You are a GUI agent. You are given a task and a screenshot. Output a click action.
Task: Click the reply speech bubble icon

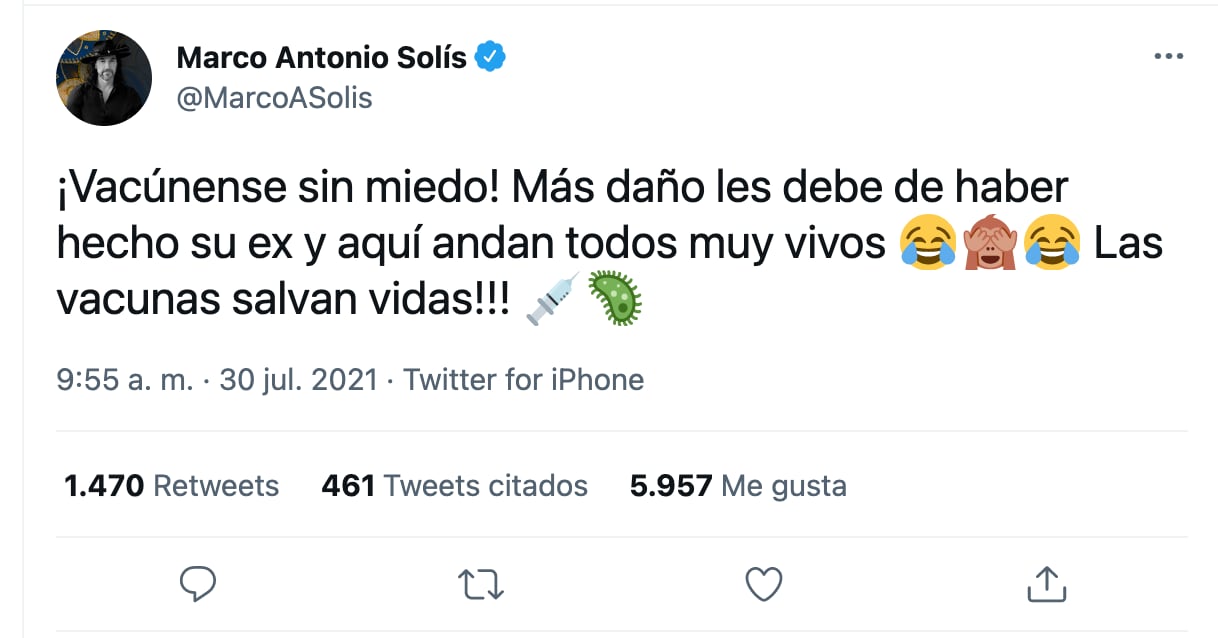click(198, 582)
